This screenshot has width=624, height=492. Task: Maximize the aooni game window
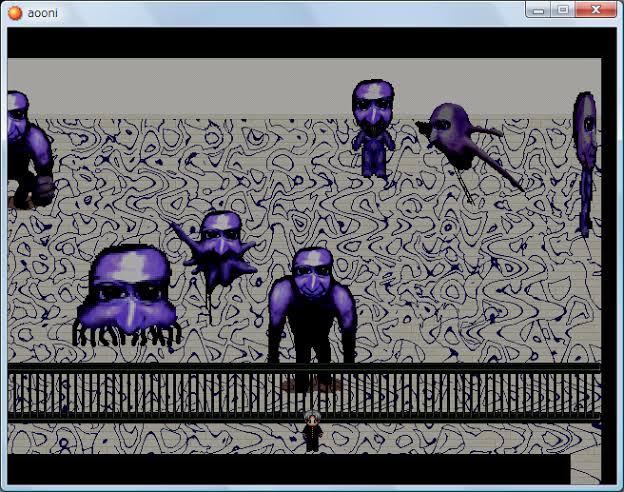(x=563, y=10)
